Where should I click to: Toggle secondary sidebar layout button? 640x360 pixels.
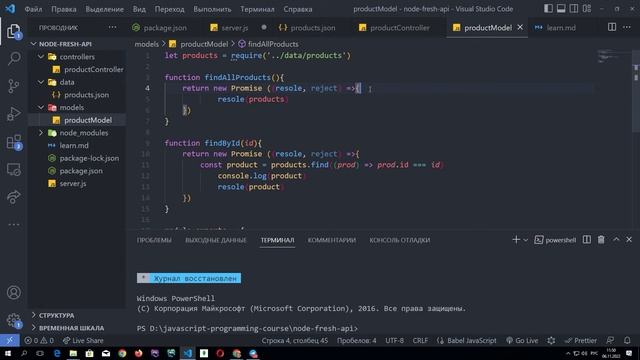tap(574, 9)
